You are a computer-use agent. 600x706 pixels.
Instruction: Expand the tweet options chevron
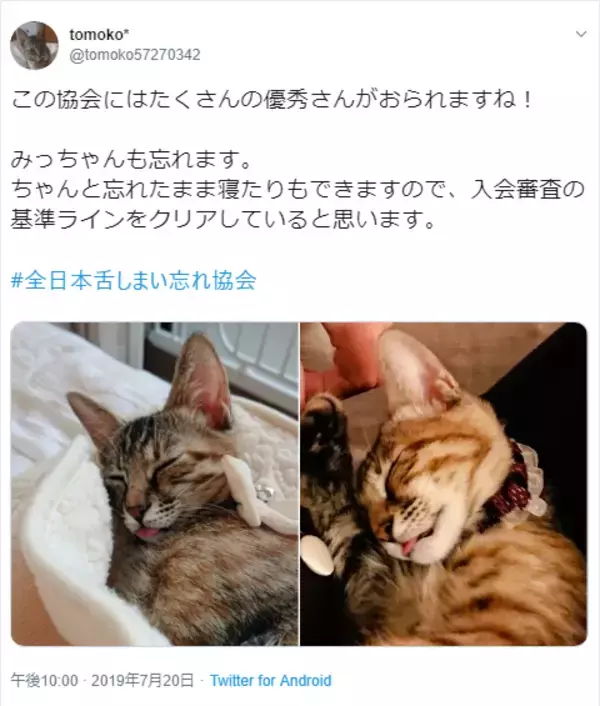[x=581, y=34]
